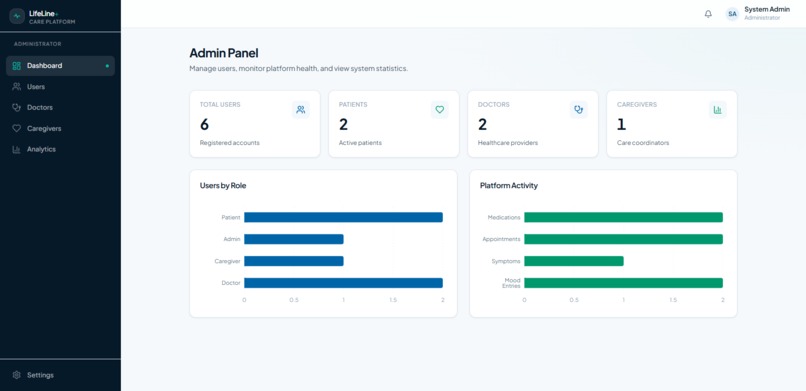Click the Doctors stethoscope icon in sidebar
Image resolution: width=806 pixels, height=391 pixels.
(16, 107)
